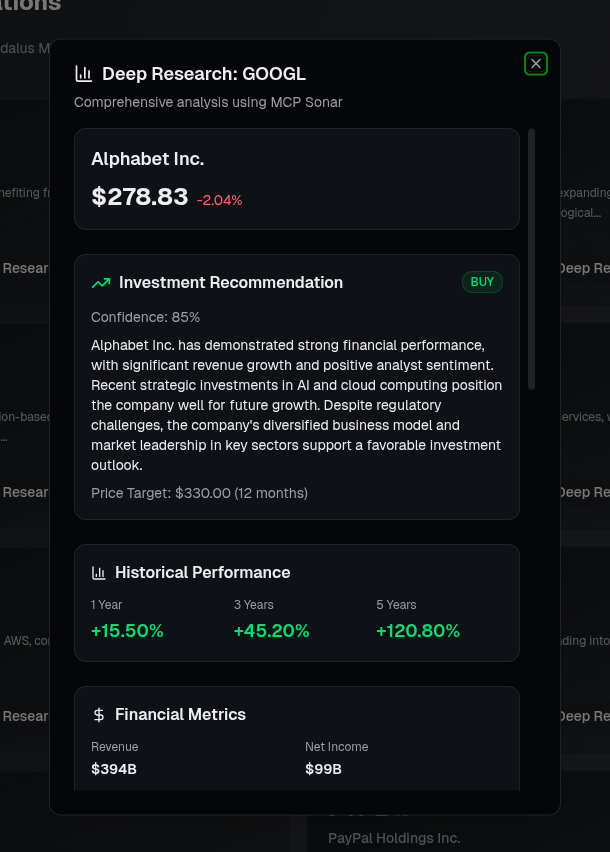
Task: Click the Investment Recommendation heading
Action: point(230,283)
